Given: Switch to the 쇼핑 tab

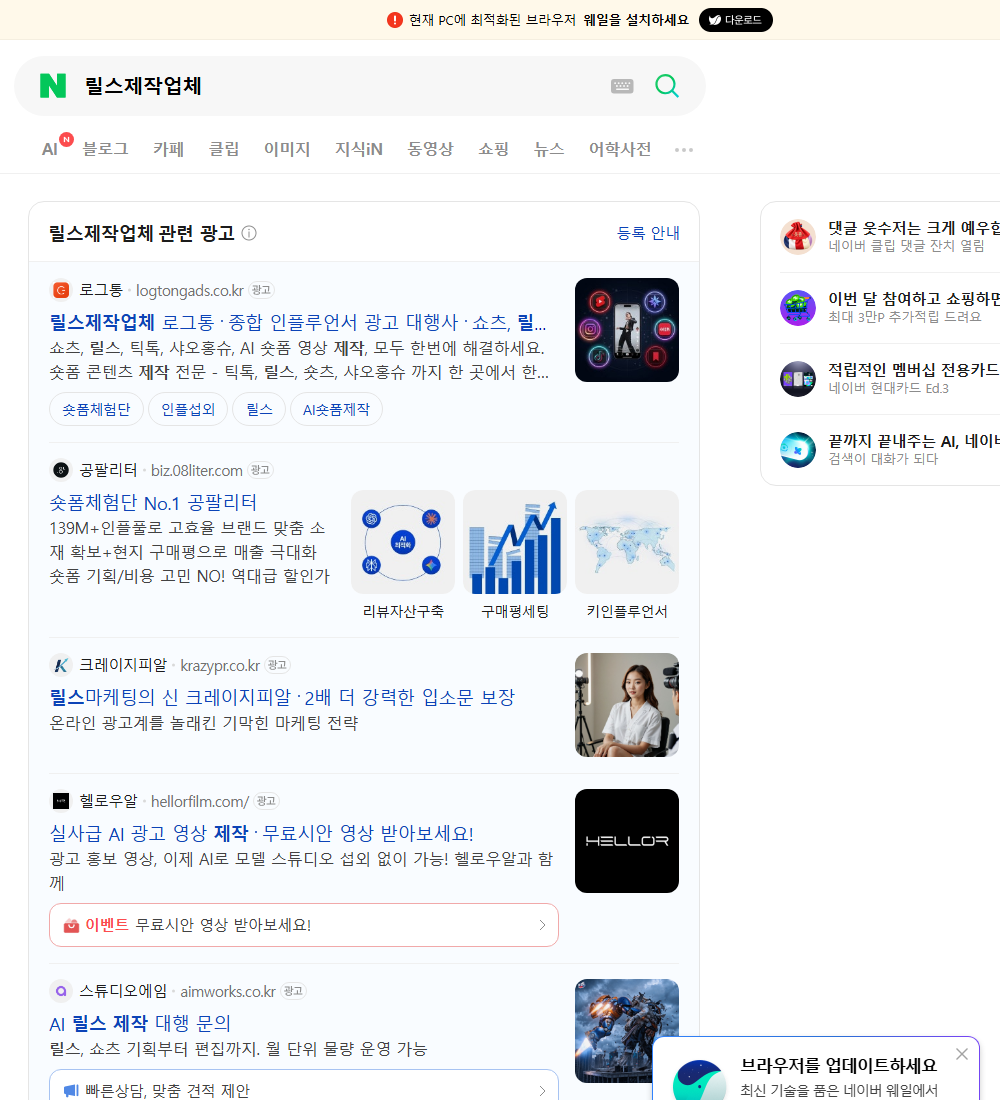Looking at the screenshot, I should (x=493, y=149).
